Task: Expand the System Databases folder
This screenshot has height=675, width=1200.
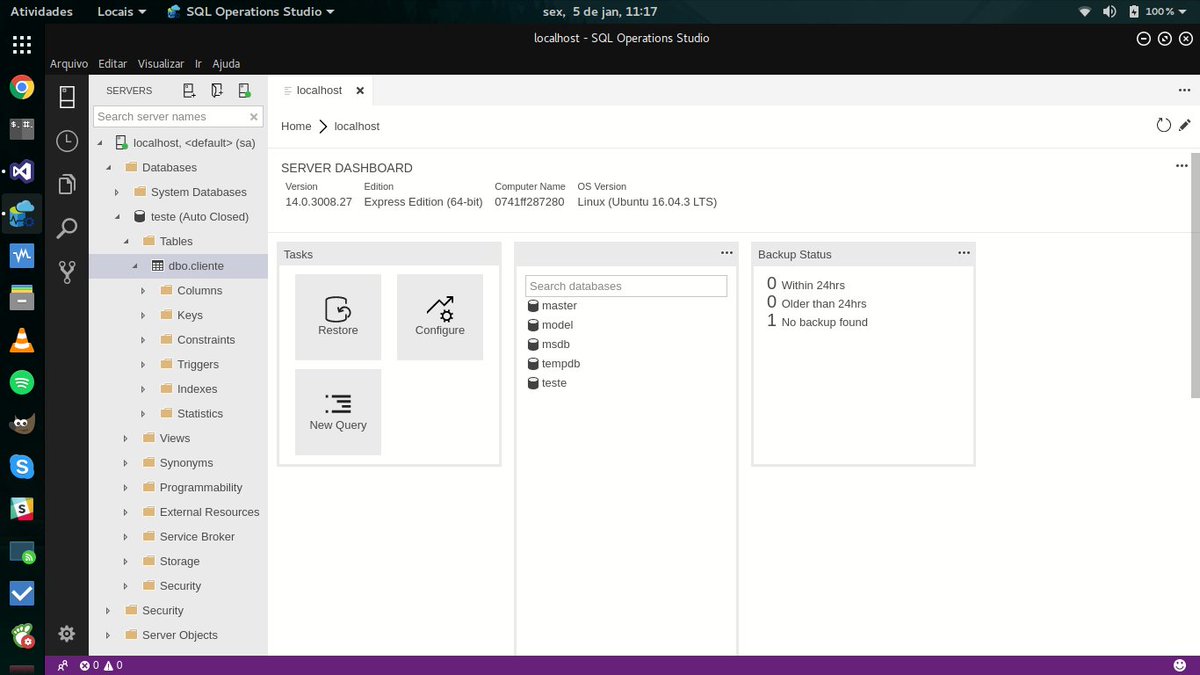Action: click(x=118, y=192)
